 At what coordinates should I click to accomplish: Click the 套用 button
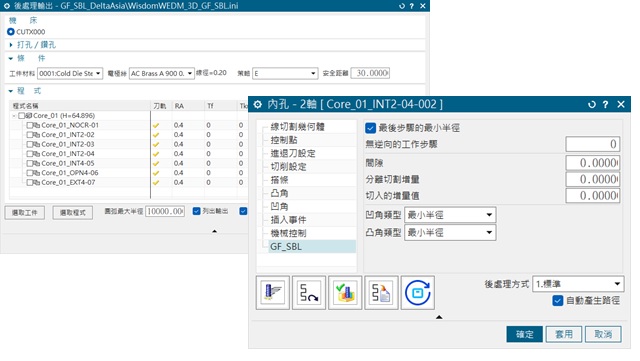564,334
